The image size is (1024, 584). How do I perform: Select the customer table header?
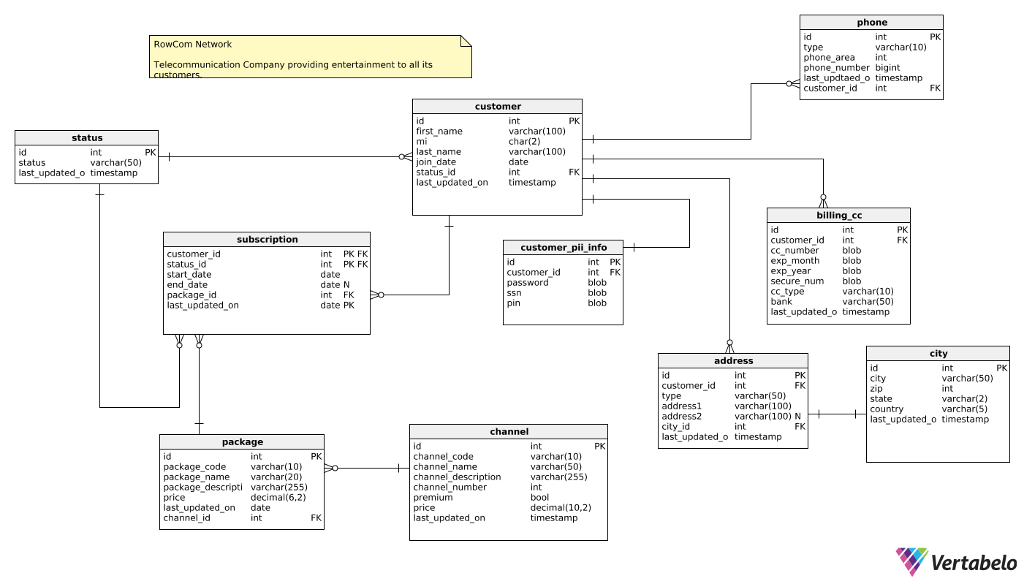[x=496, y=106]
